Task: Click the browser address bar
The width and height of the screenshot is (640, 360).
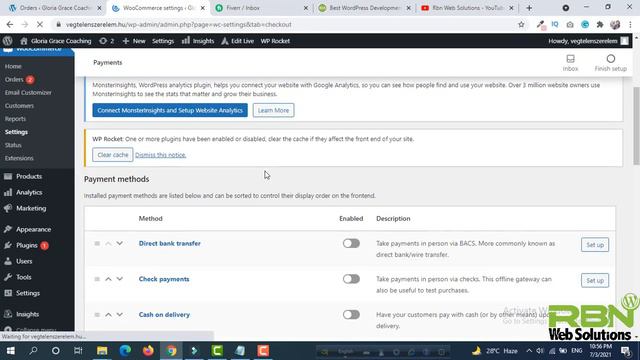Action: coord(286,24)
